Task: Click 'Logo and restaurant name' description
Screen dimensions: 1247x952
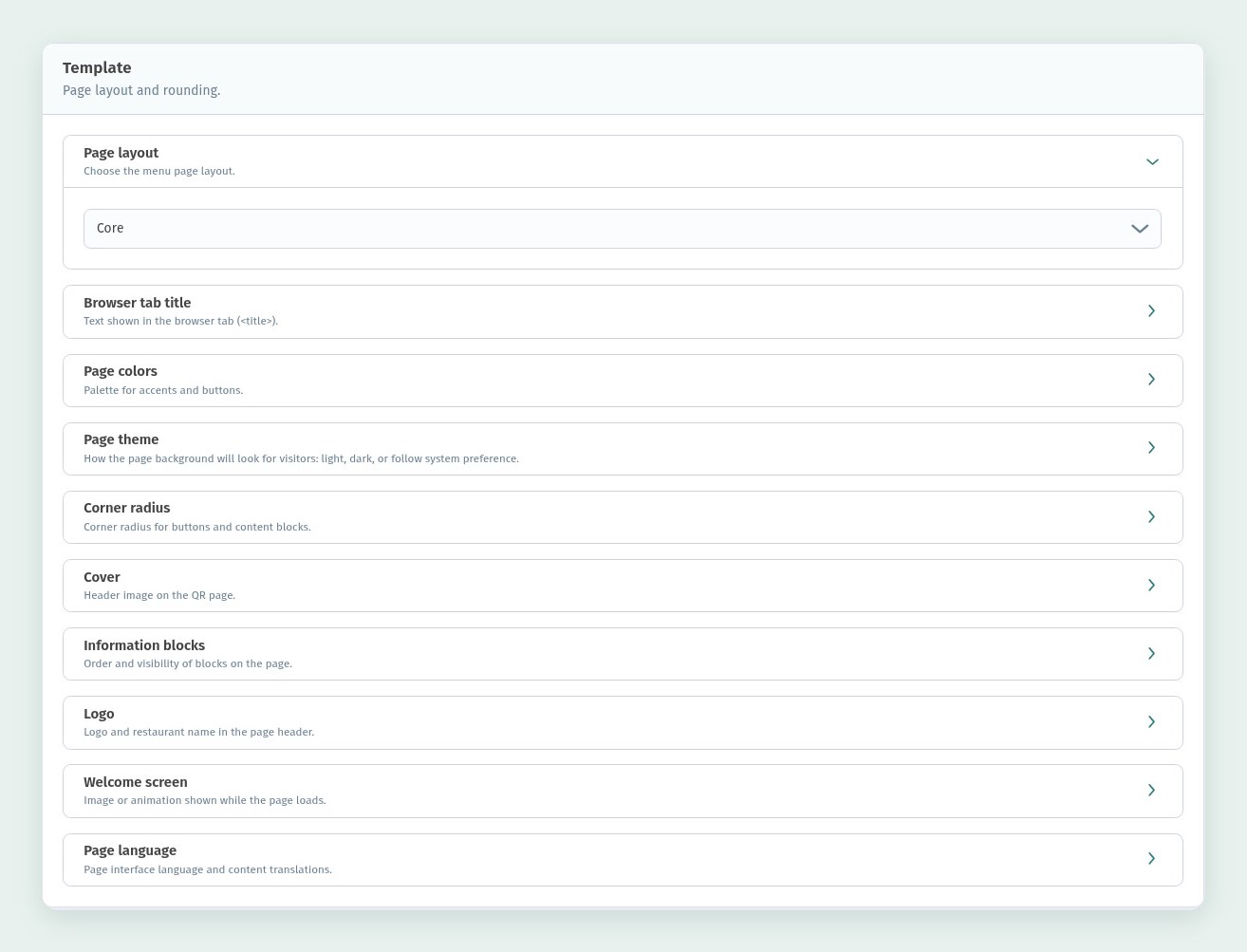Action: 198,732
